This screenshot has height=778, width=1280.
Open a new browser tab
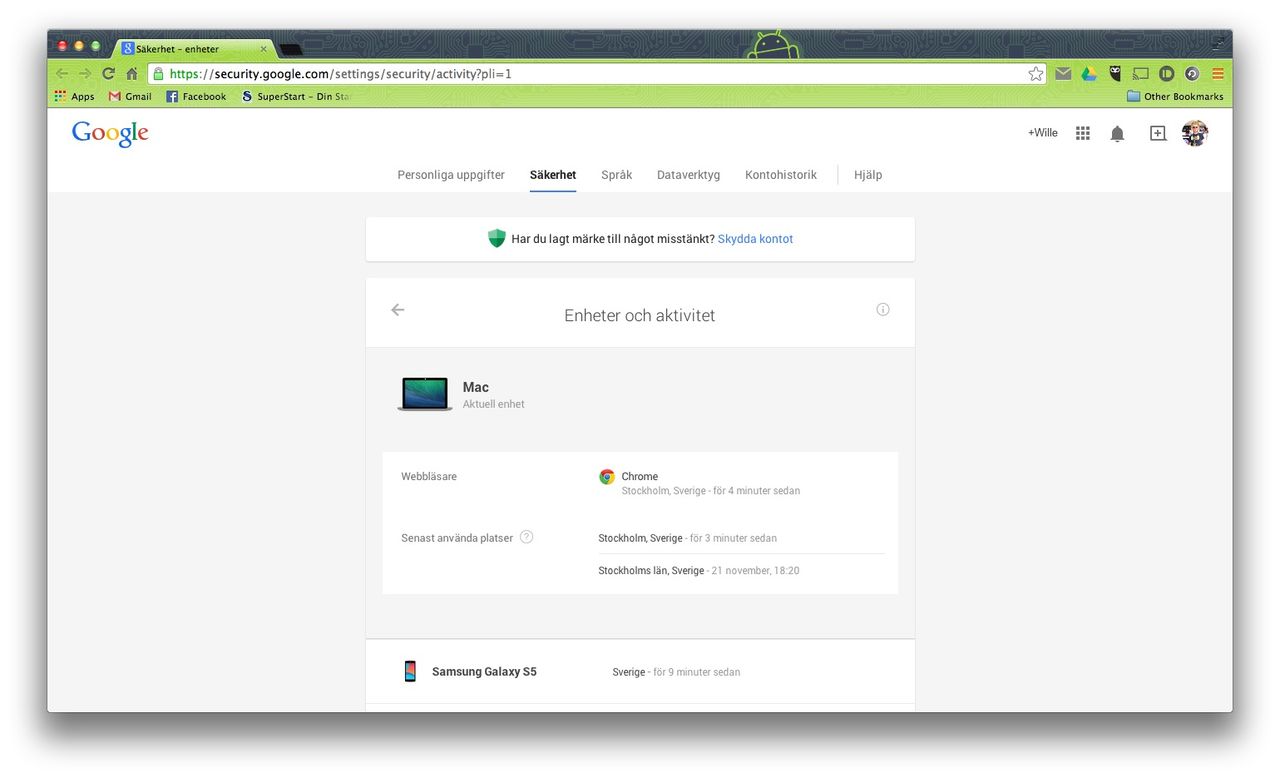pos(291,49)
